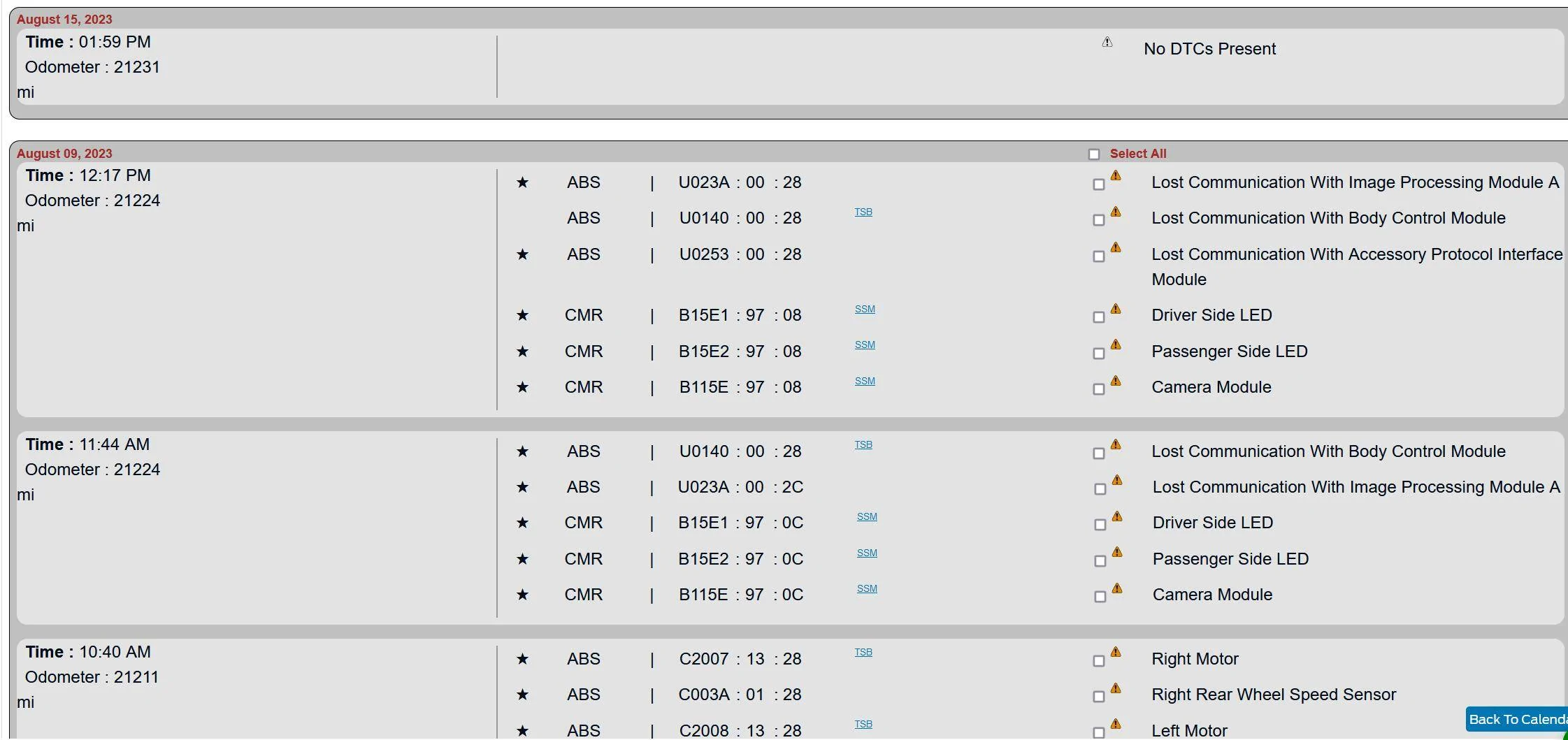Open the TSB link for 11:44 AM U0140:00:28

[863, 444]
